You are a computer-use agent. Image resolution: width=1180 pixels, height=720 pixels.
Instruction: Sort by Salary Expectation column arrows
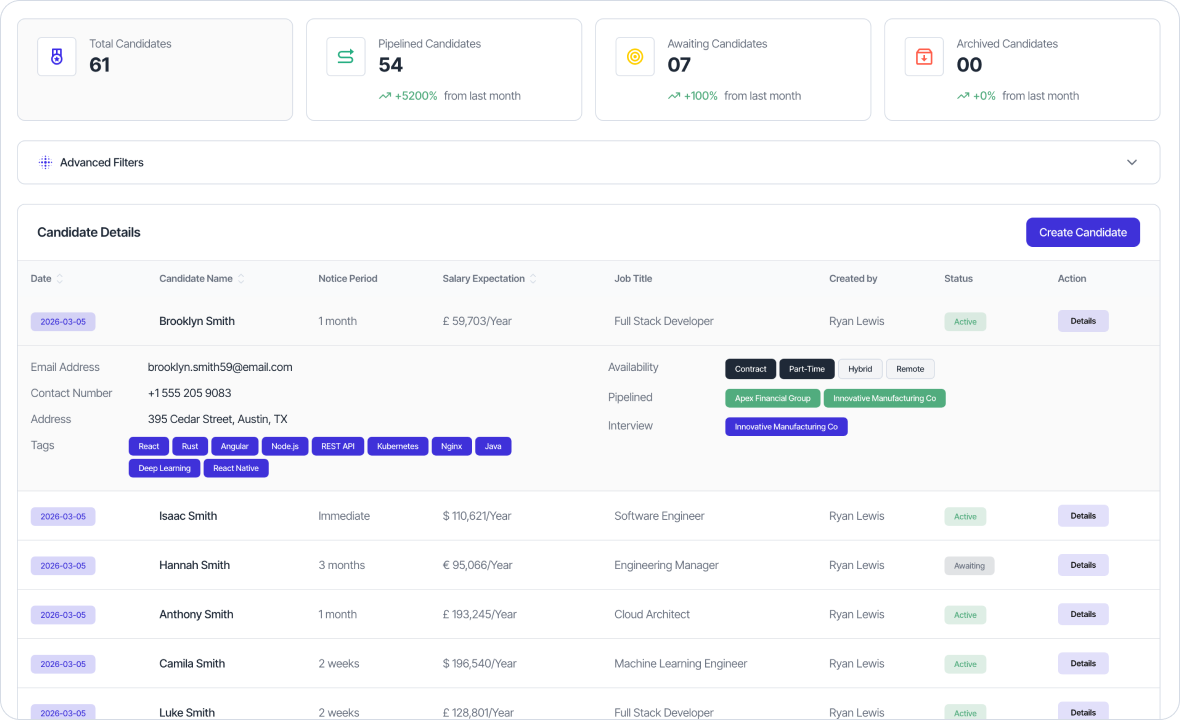533,279
